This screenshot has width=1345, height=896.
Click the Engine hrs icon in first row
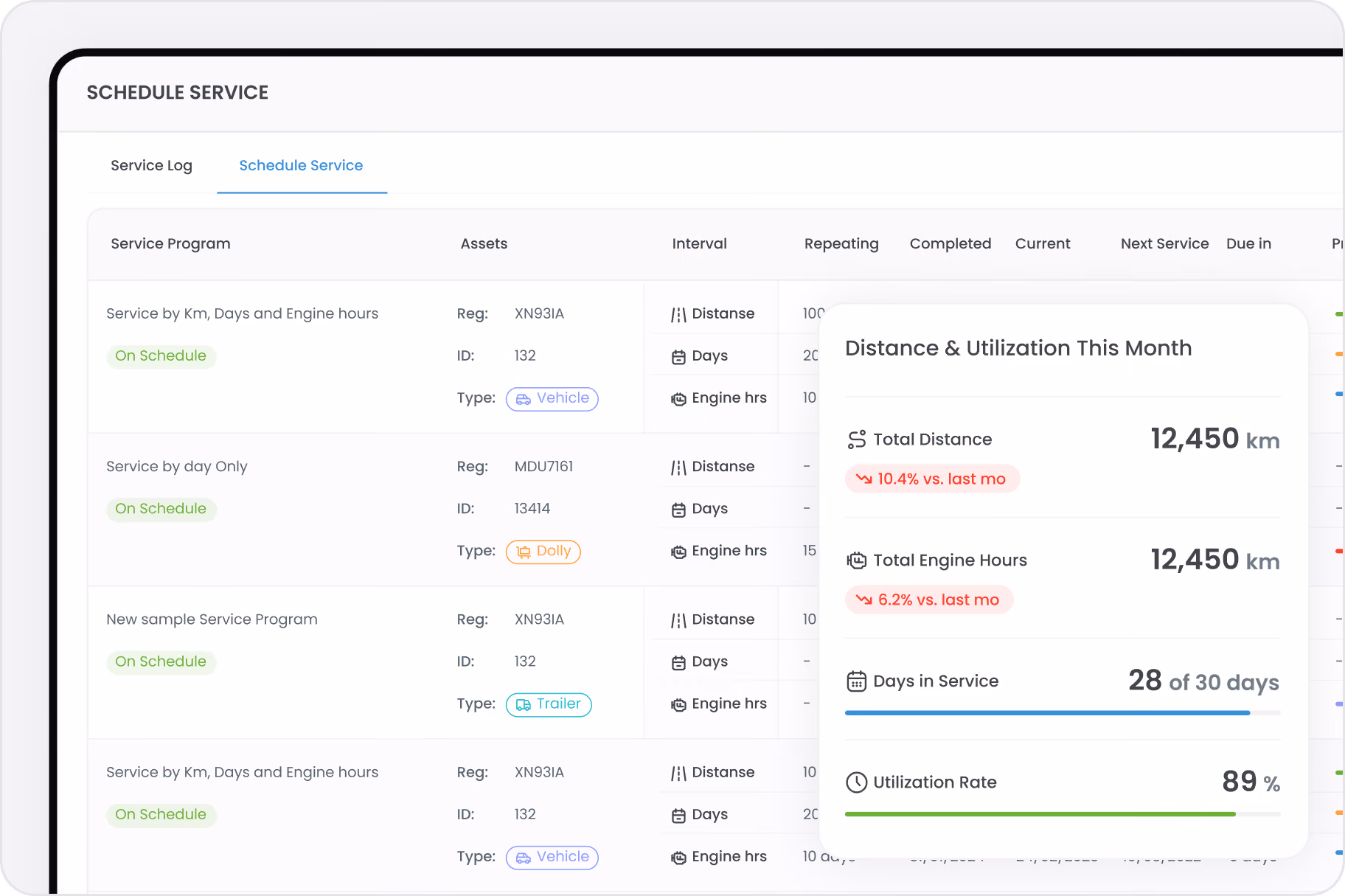pyautogui.click(x=678, y=399)
